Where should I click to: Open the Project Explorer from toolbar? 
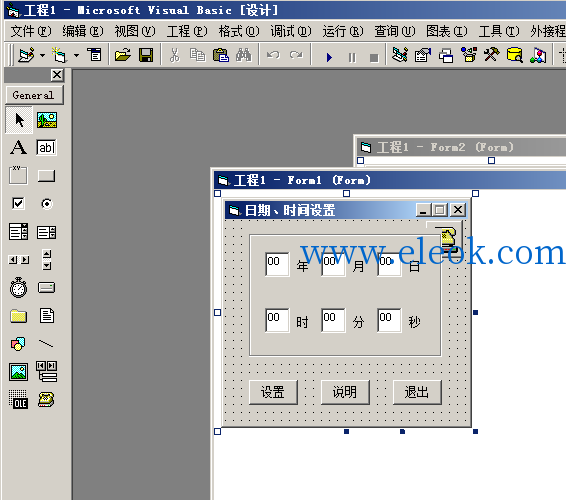pyautogui.click(x=400, y=55)
